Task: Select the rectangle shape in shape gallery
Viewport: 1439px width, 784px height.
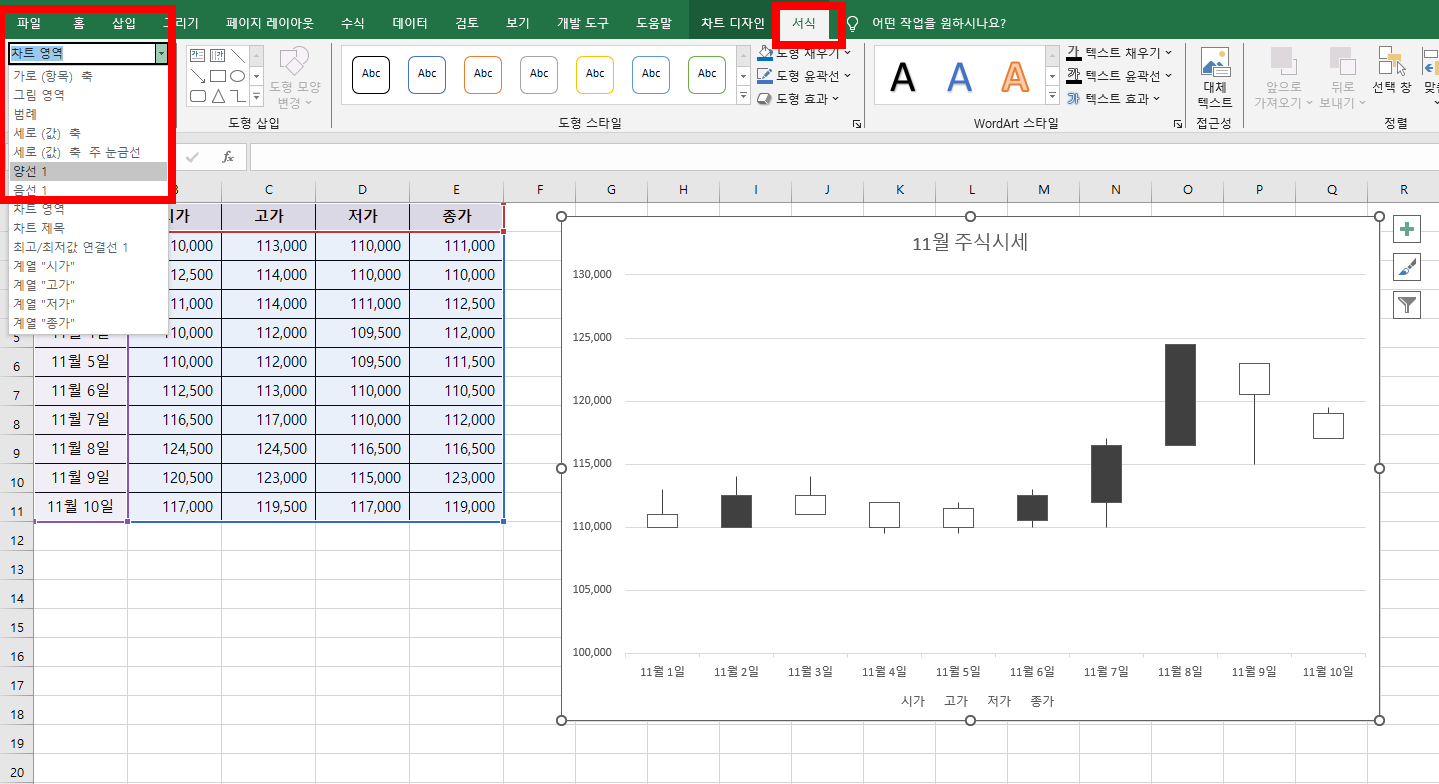Action: point(217,76)
